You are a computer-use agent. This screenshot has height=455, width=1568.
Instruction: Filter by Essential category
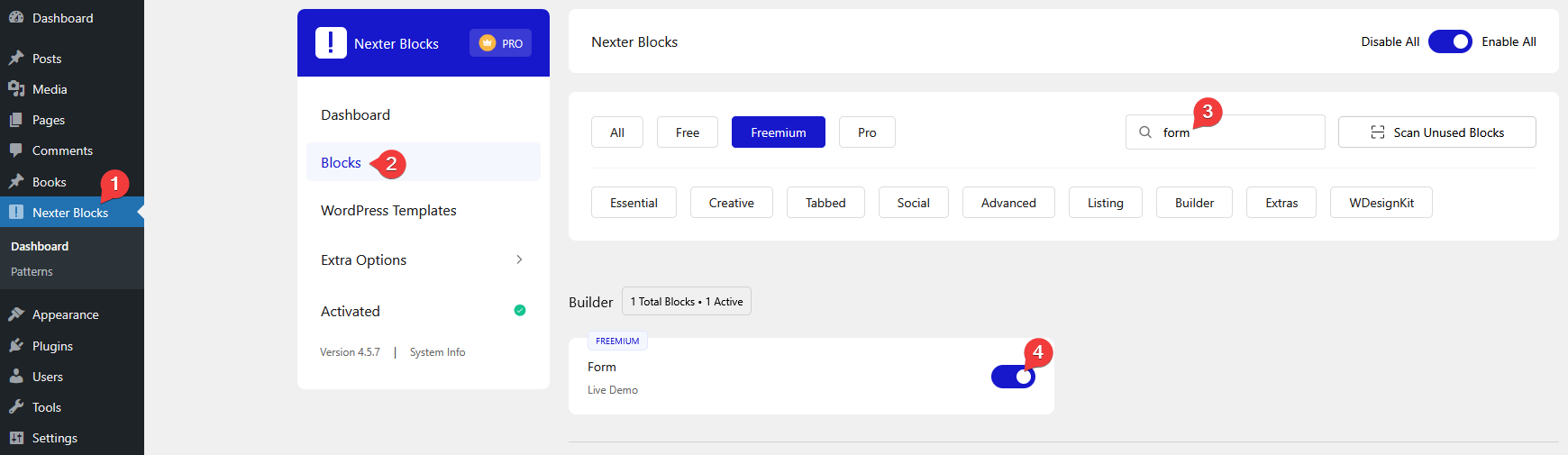(634, 203)
